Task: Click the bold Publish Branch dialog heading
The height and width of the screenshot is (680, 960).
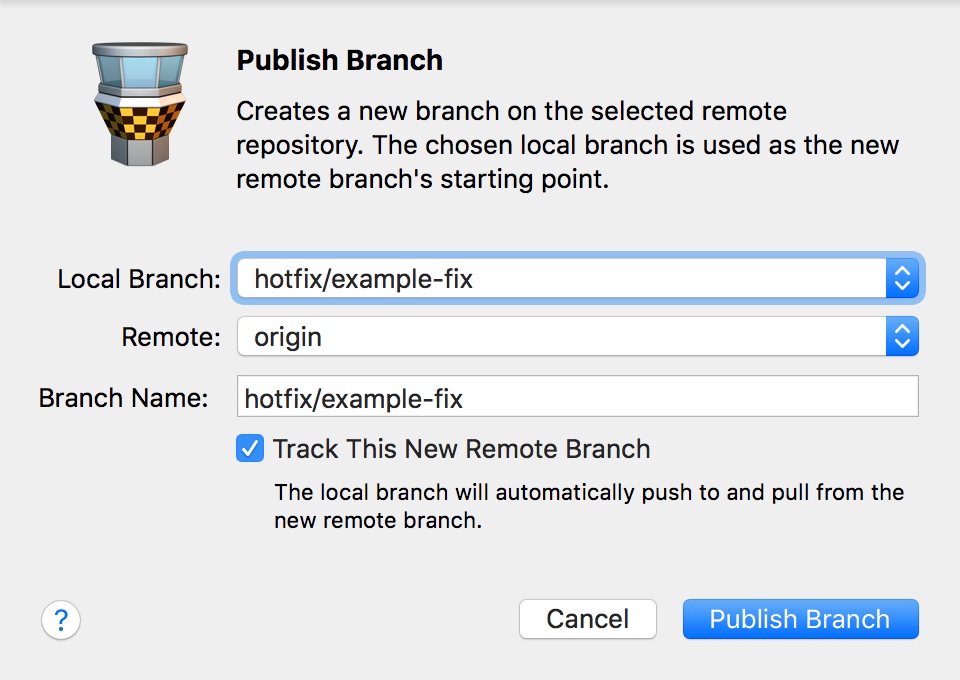Action: point(340,60)
